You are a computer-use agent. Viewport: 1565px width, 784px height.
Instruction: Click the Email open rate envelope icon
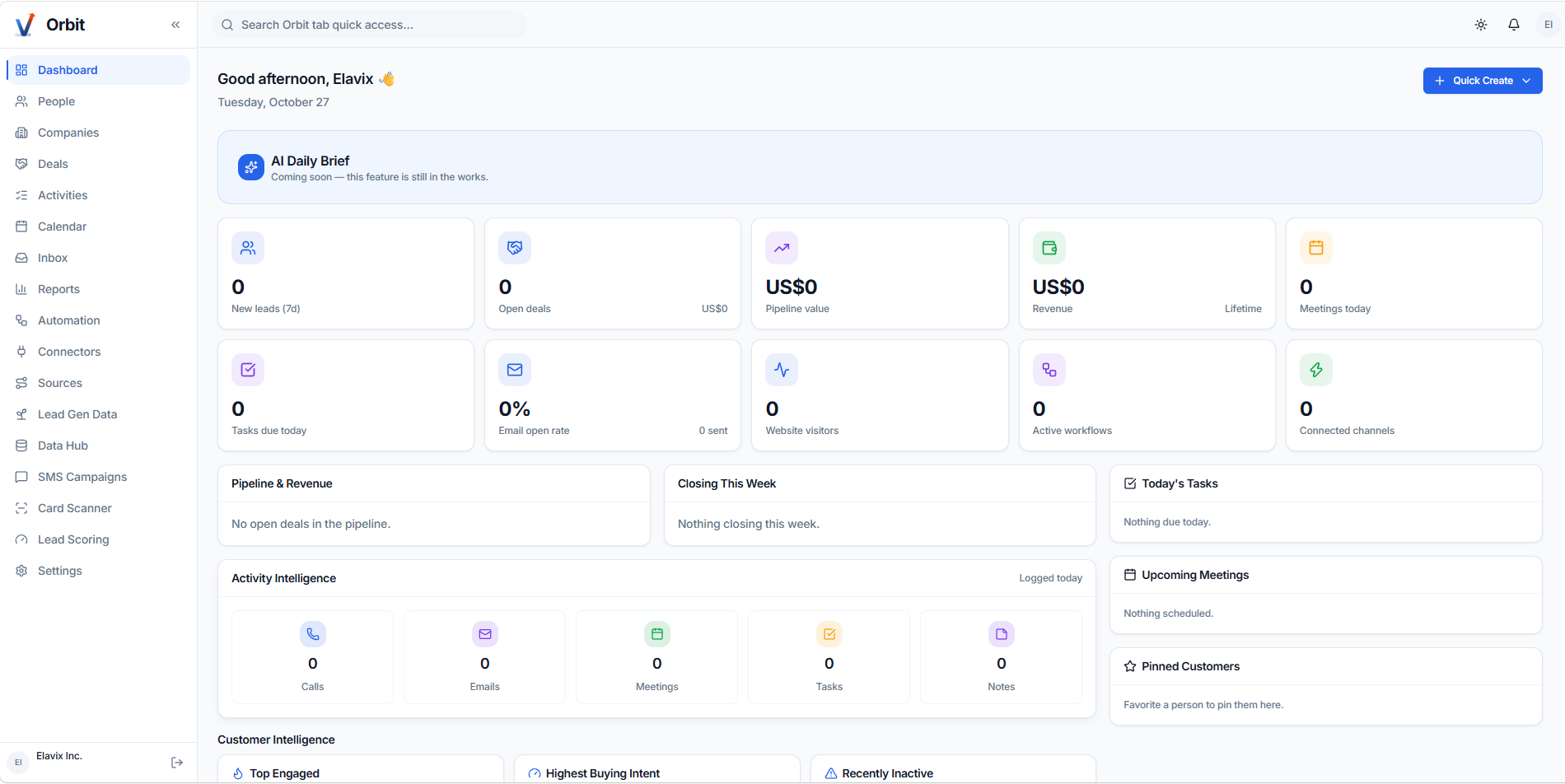[x=515, y=370]
